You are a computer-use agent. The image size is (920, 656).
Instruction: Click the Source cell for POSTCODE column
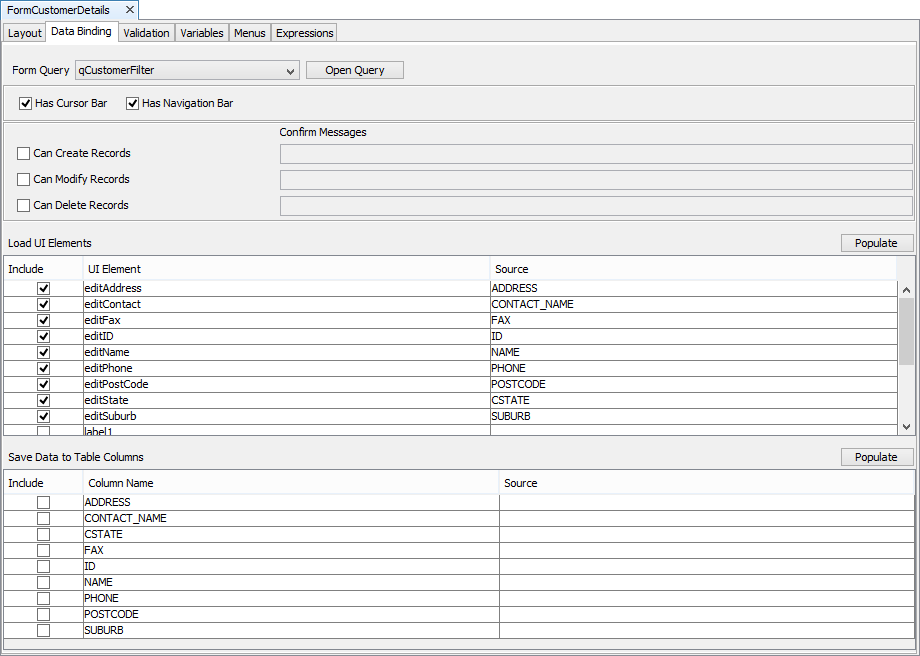point(705,615)
